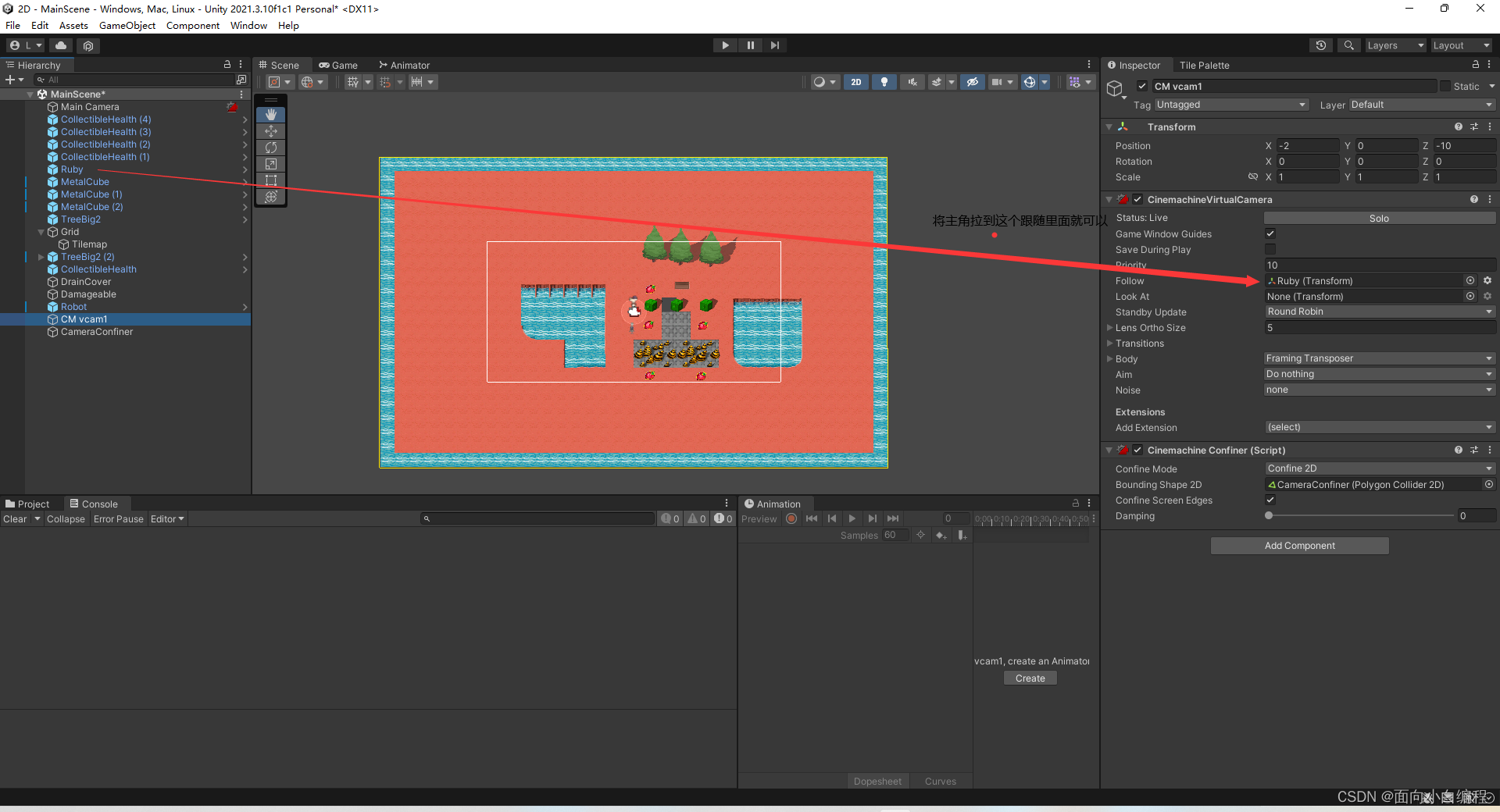Open the Unity cloud services icon
The image size is (1500, 812).
point(61,45)
